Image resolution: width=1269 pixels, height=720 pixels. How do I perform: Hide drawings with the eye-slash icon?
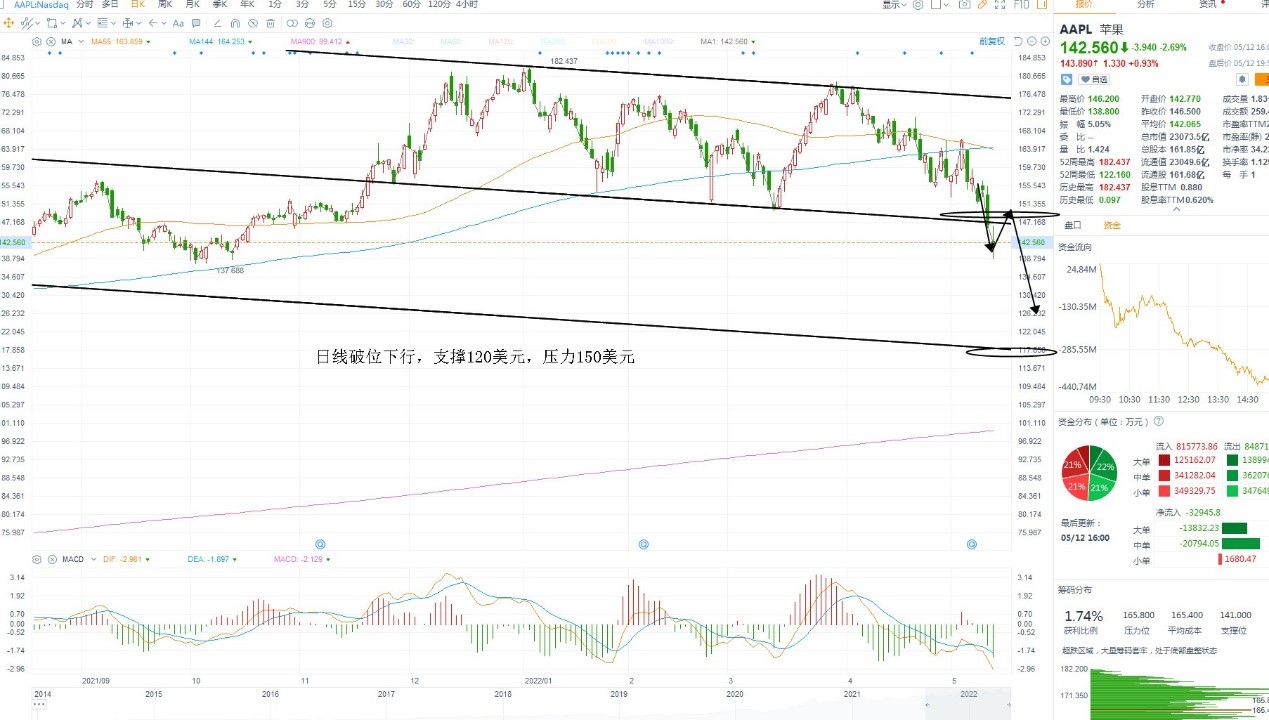pyautogui.click(x=253, y=23)
